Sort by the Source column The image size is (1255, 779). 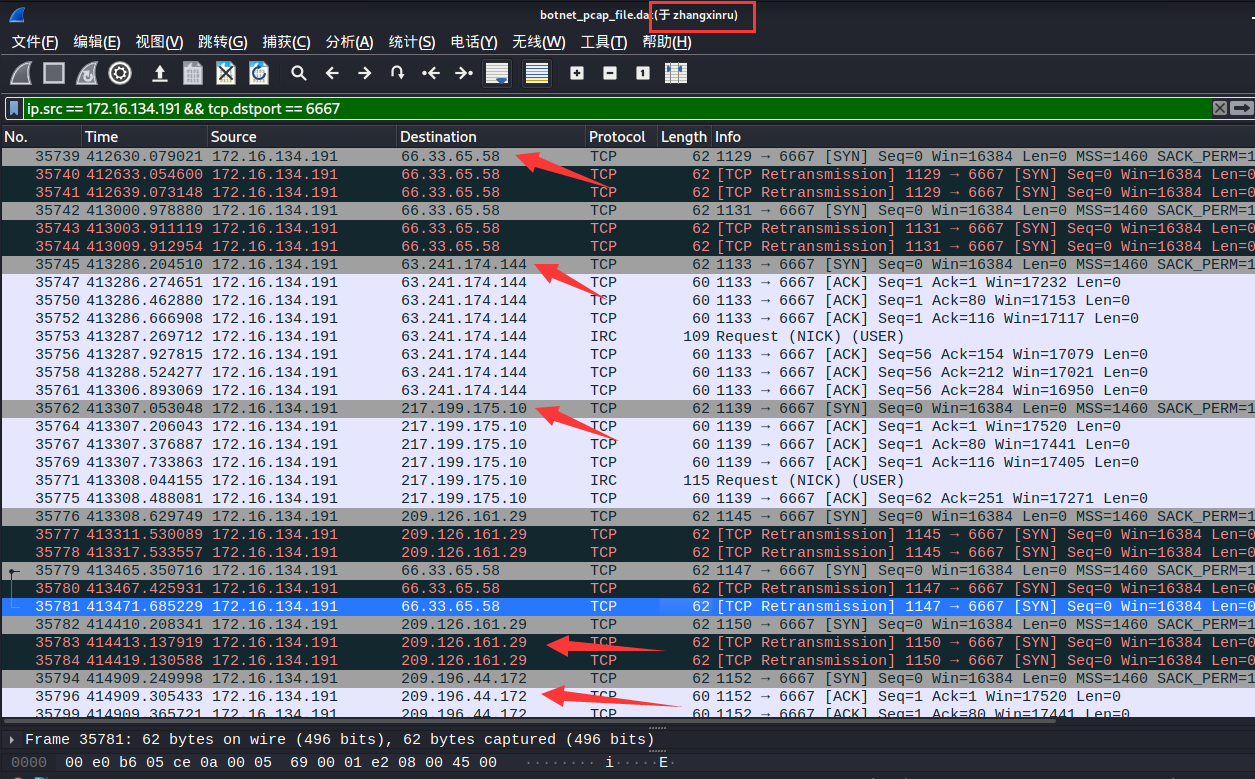[x=301, y=137]
